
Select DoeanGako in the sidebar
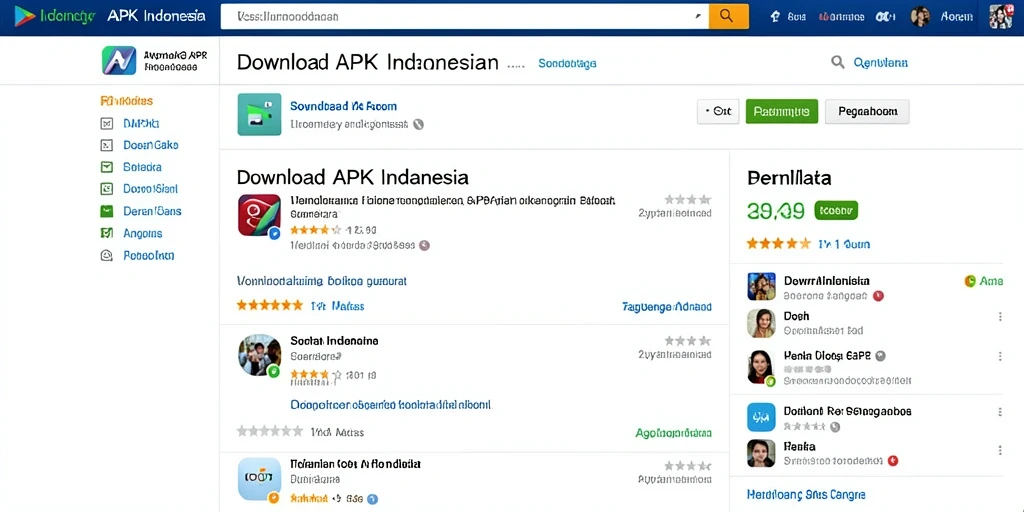[x=151, y=146]
